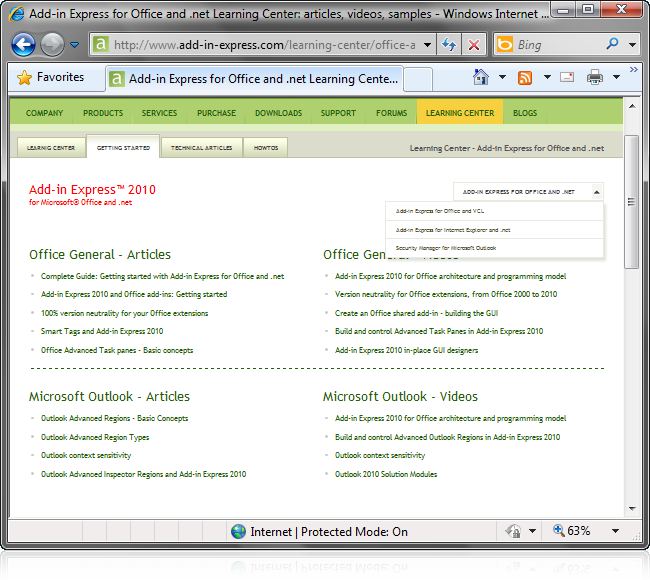This screenshot has height=580, width=650.
Task: Open the FORUMS menu
Action: (x=391, y=113)
